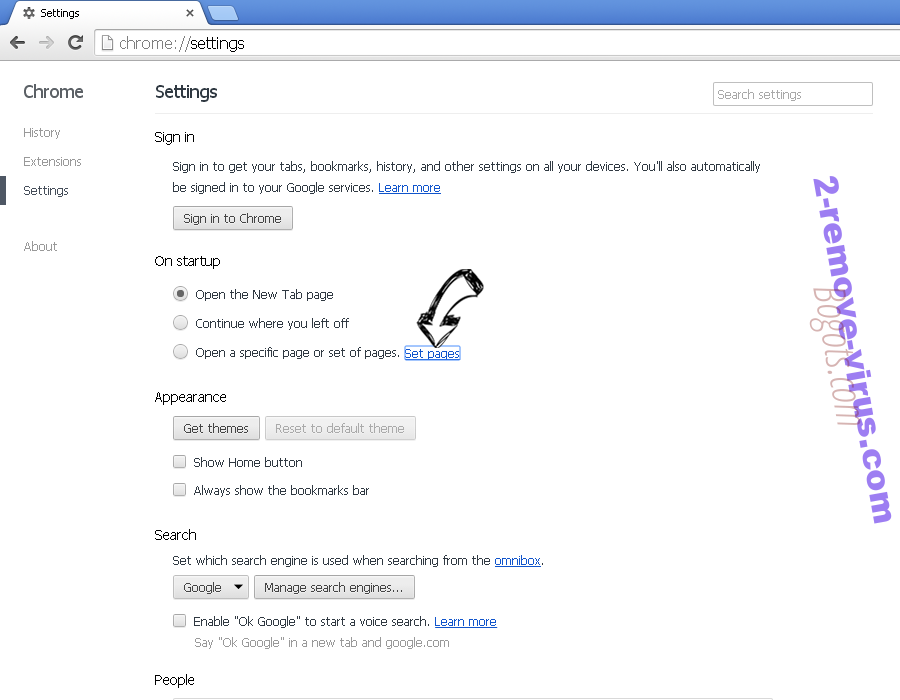The height and width of the screenshot is (700, 900).
Task: Click the Chrome heading in sidebar
Action: click(x=53, y=92)
